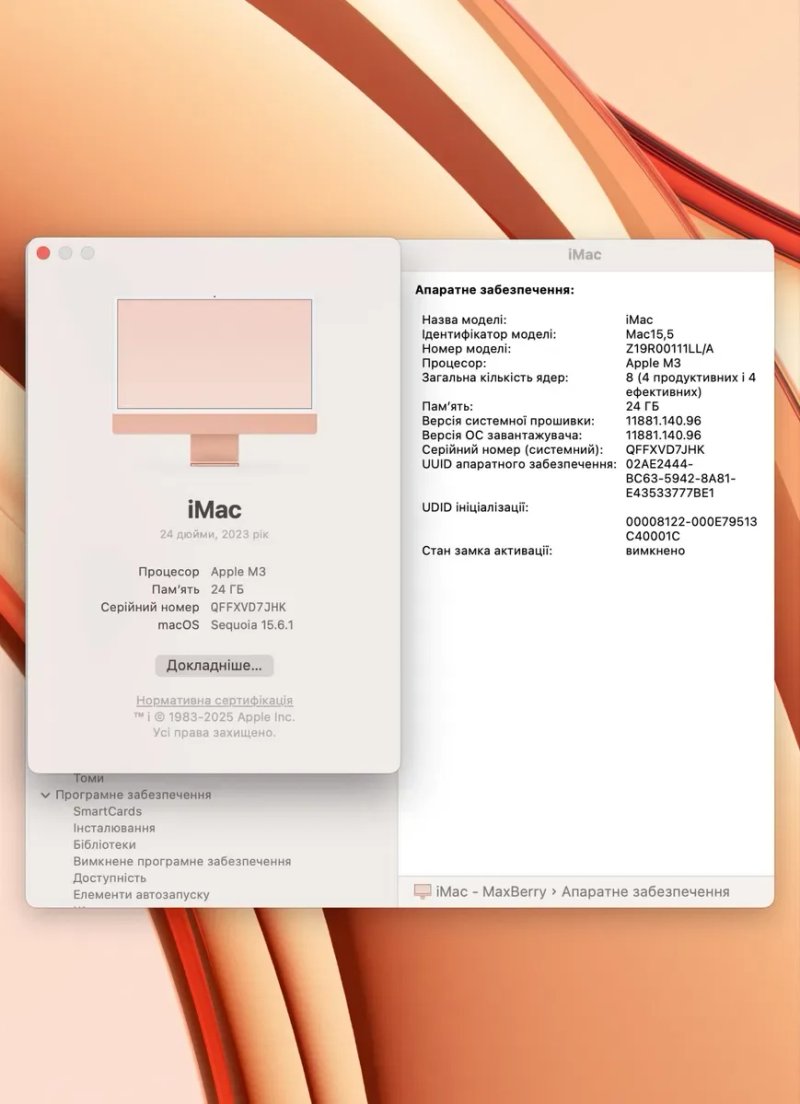Click the Докладніше… button
800x1104 pixels.
[214, 665]
